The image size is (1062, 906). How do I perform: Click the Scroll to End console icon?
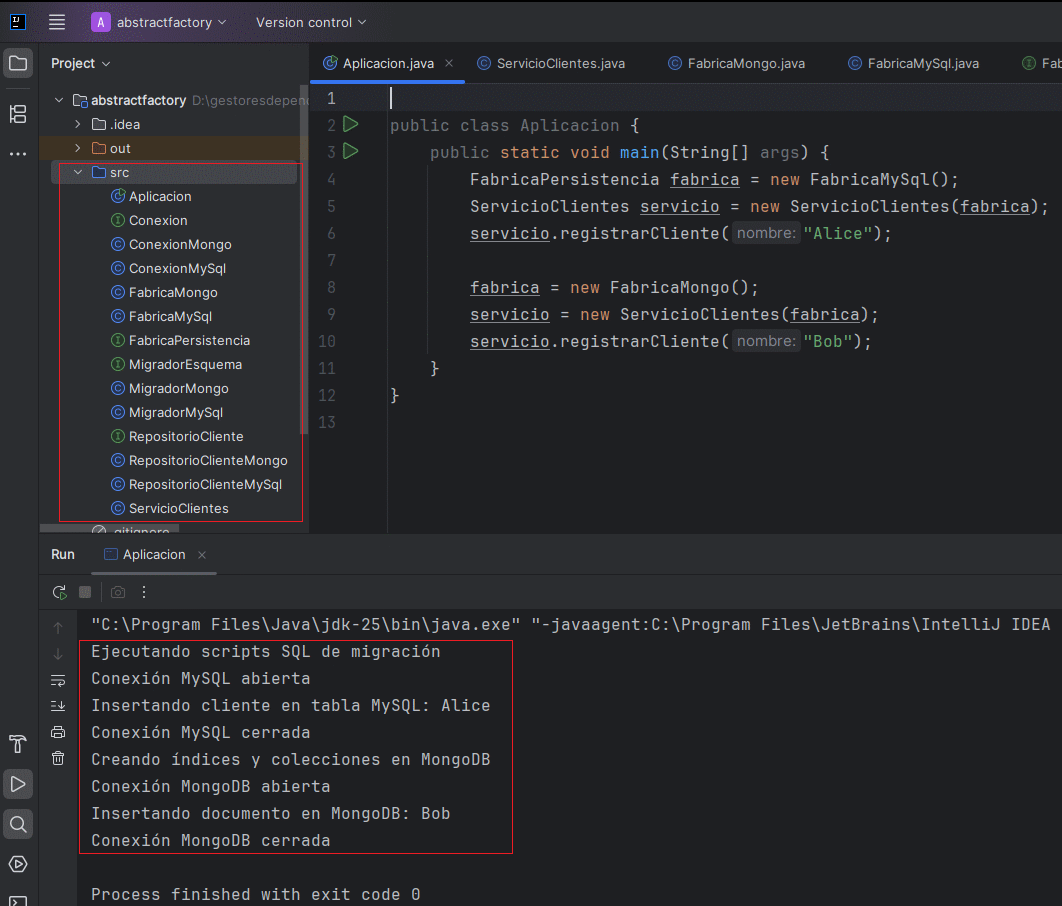pyautogui.click(x=58, y=706)
